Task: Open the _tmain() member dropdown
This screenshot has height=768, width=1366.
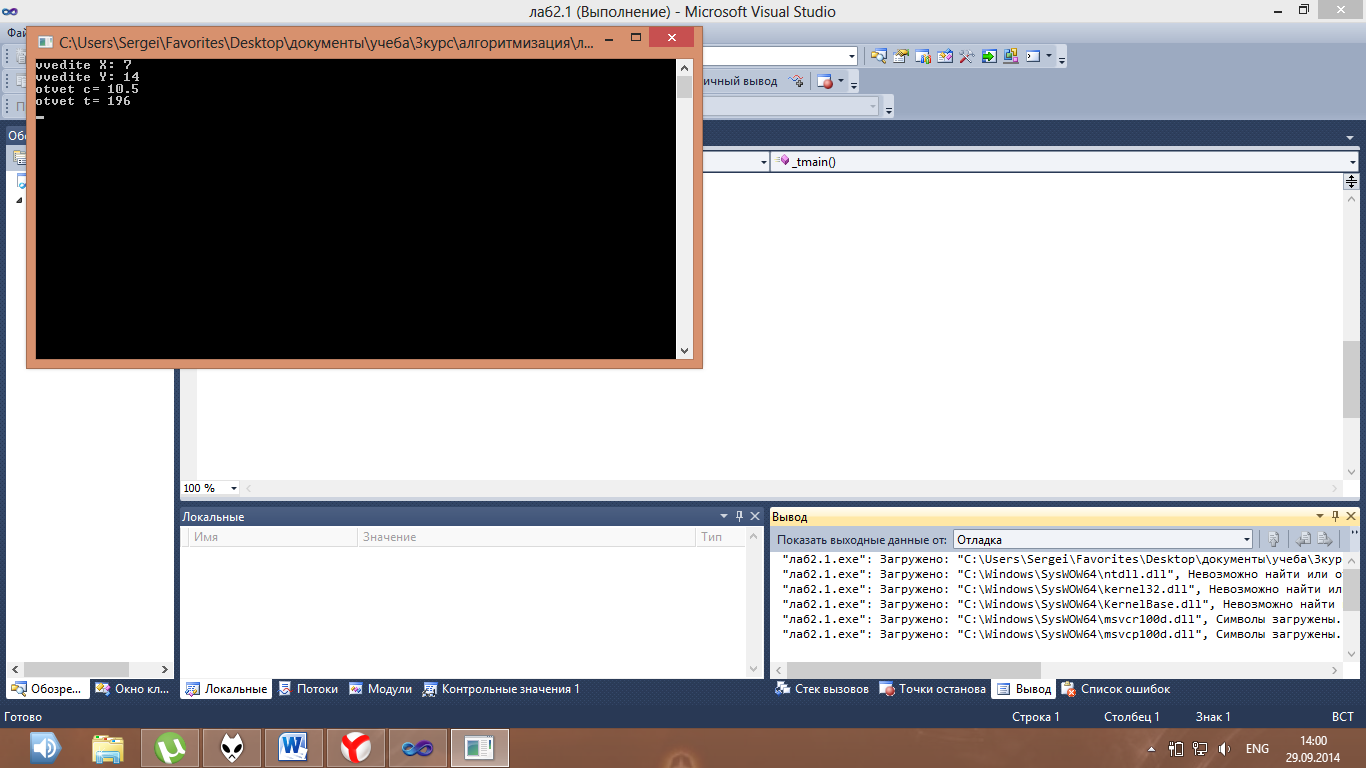Action: [1352, 162]
